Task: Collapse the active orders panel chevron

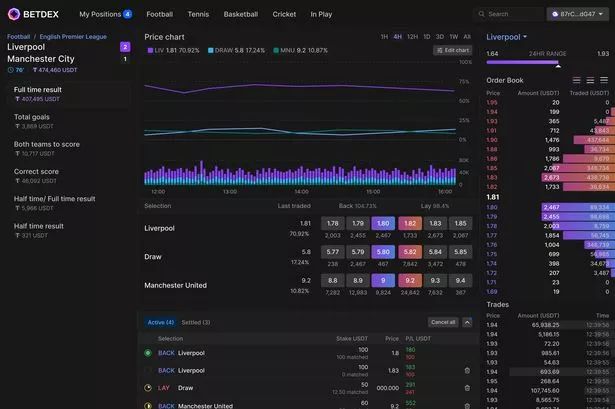Action: pos(467,322)
